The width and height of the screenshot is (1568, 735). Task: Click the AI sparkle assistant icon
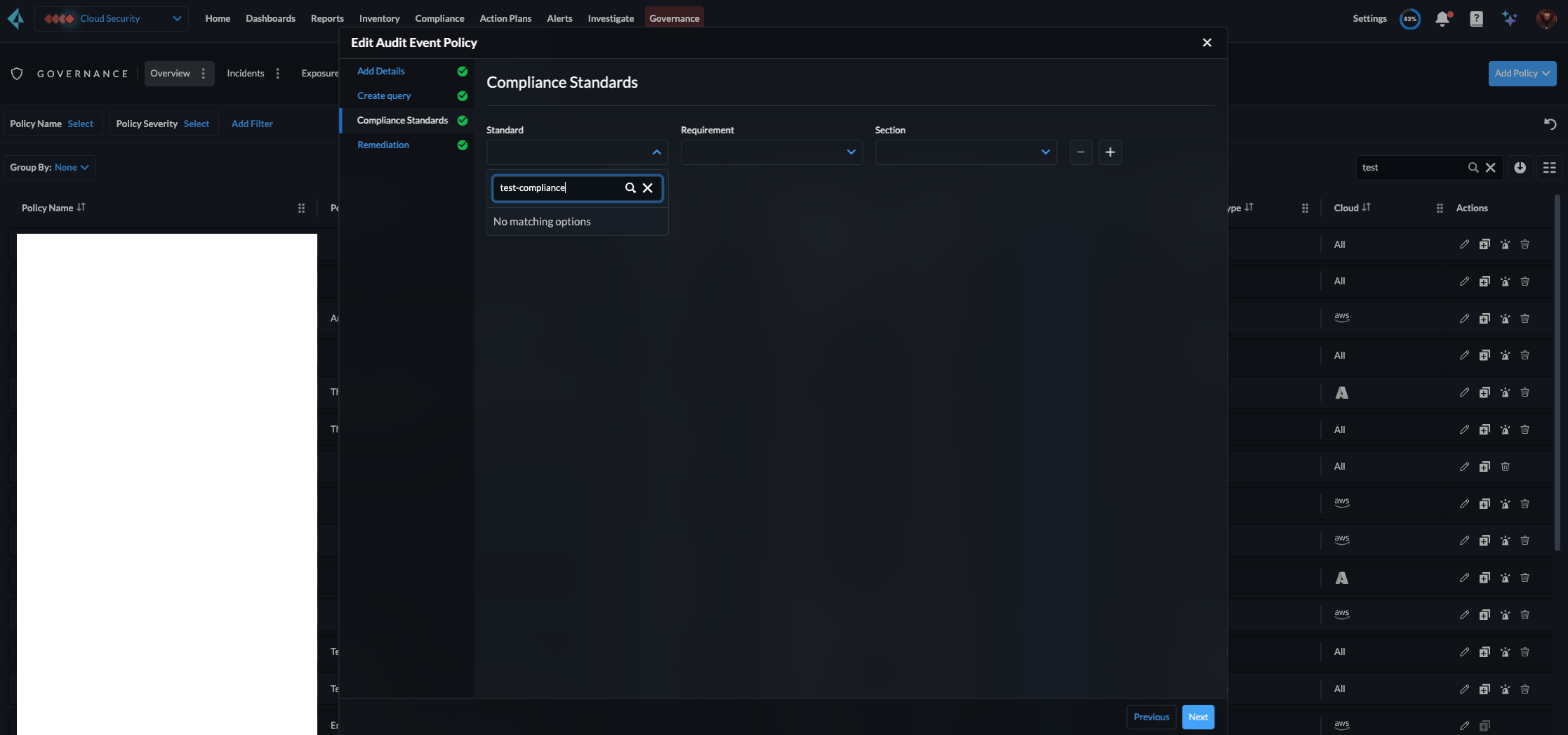(x=1510, y=19)
